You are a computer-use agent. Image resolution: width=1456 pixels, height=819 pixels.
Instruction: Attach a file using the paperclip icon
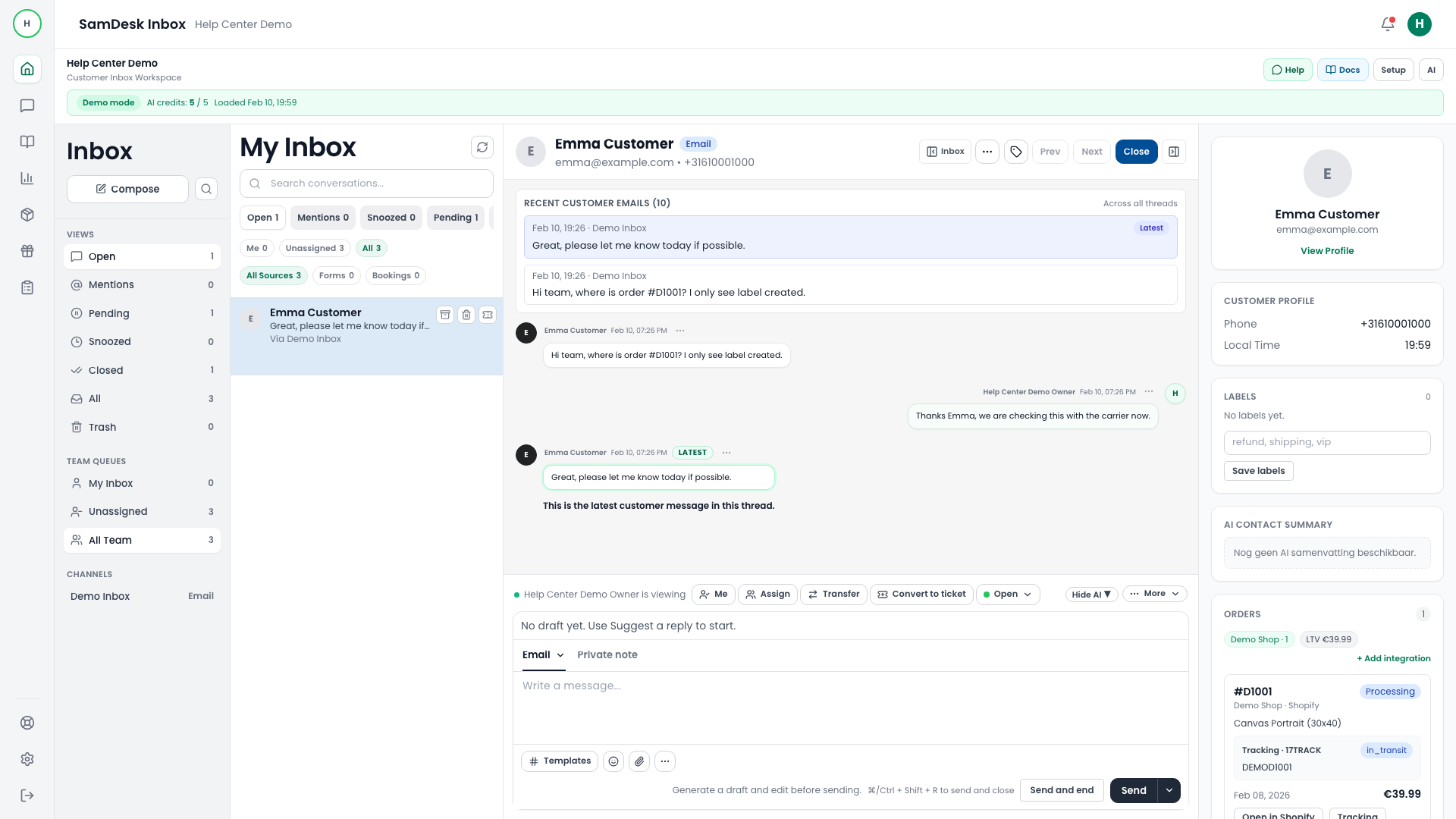tap(639, 761)
